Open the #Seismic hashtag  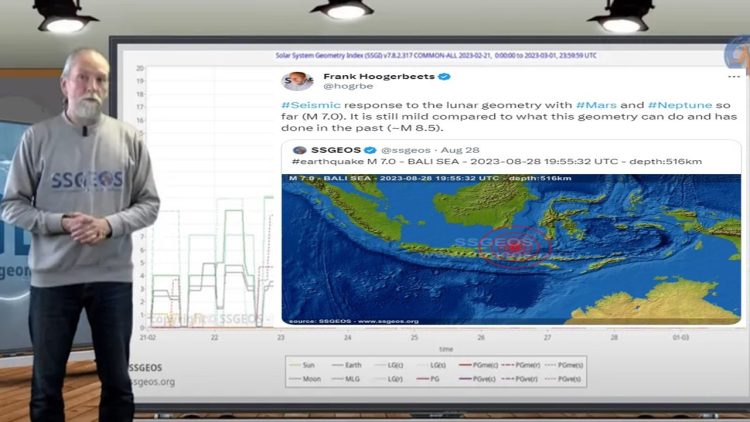pos(311,105)
